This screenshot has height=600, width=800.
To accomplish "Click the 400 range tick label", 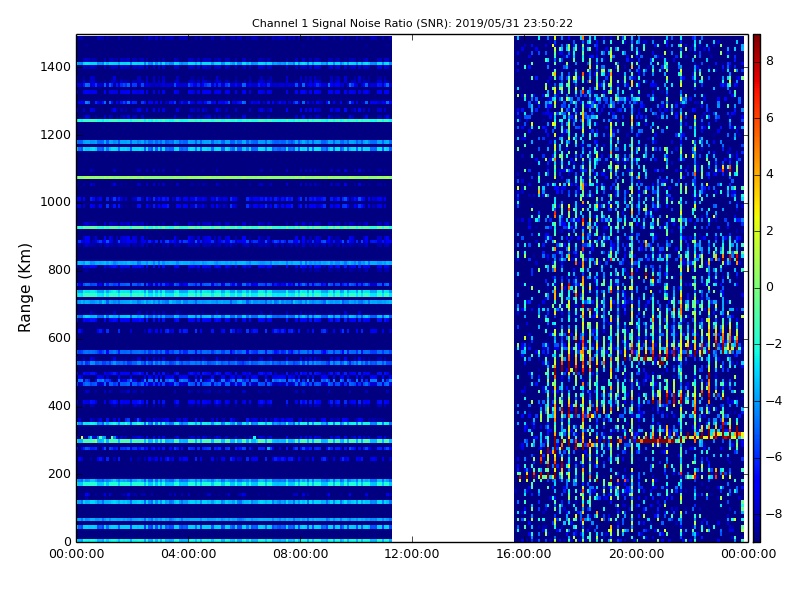I will [59, 406].
